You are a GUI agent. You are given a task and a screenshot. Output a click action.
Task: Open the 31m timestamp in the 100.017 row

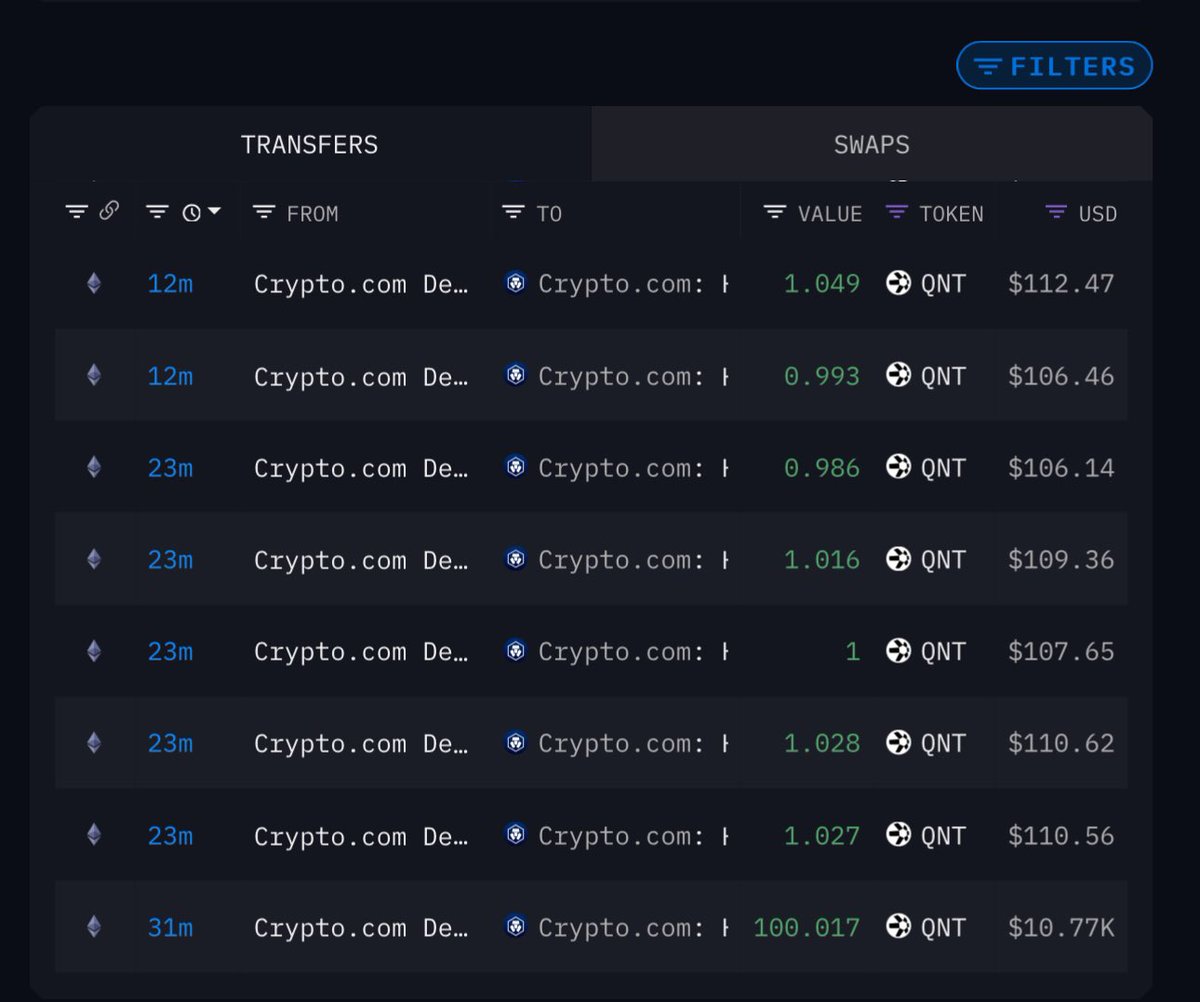point(170,928)
